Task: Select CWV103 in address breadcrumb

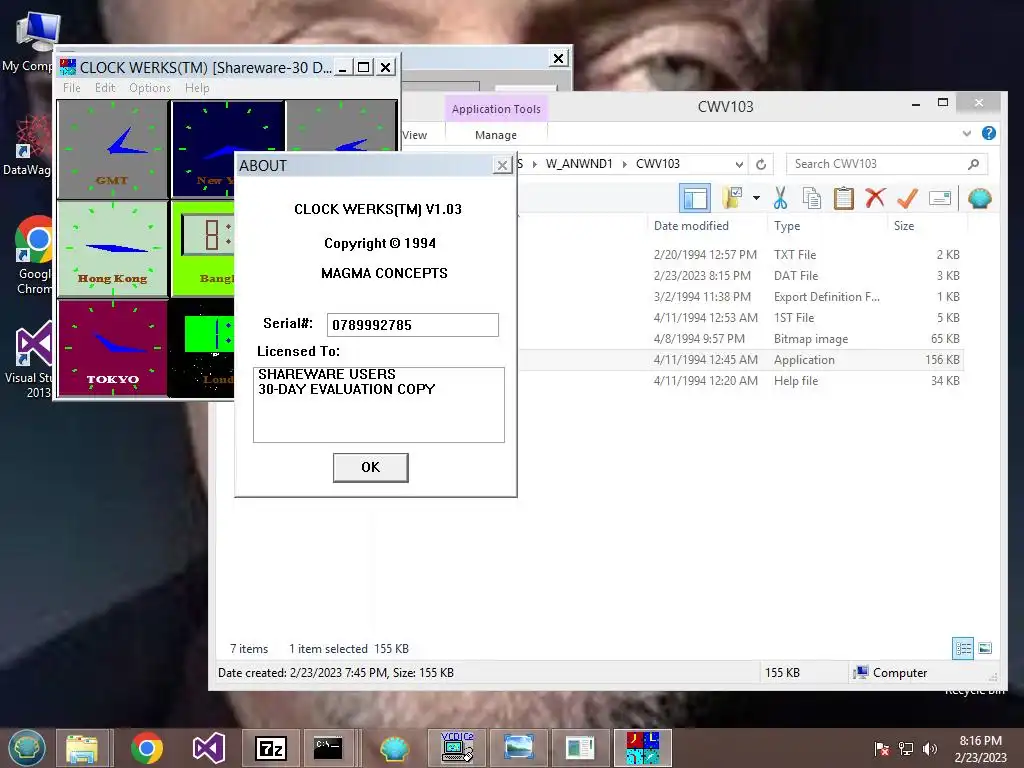Action: tap(658, 164)
